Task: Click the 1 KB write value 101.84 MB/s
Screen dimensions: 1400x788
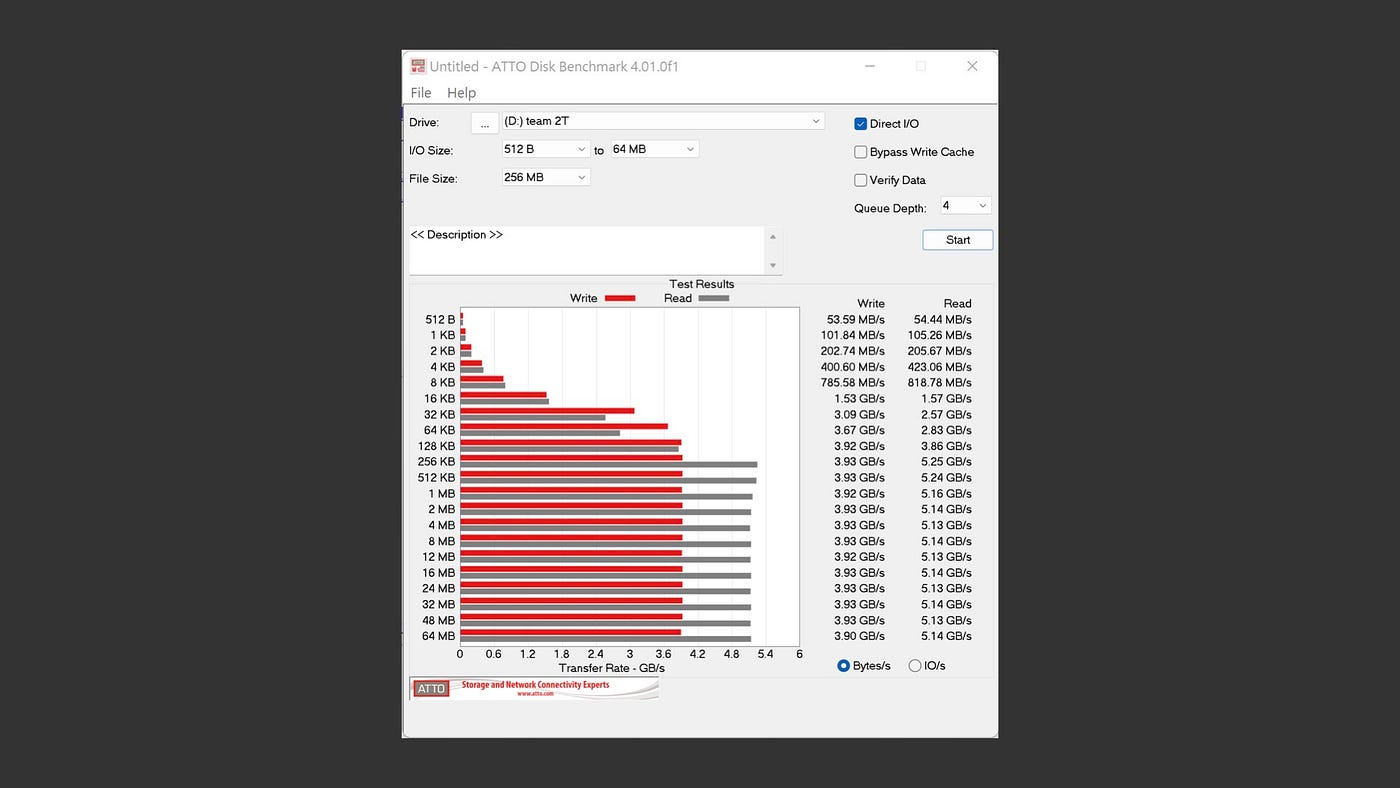Action: [x=853, y=335]
